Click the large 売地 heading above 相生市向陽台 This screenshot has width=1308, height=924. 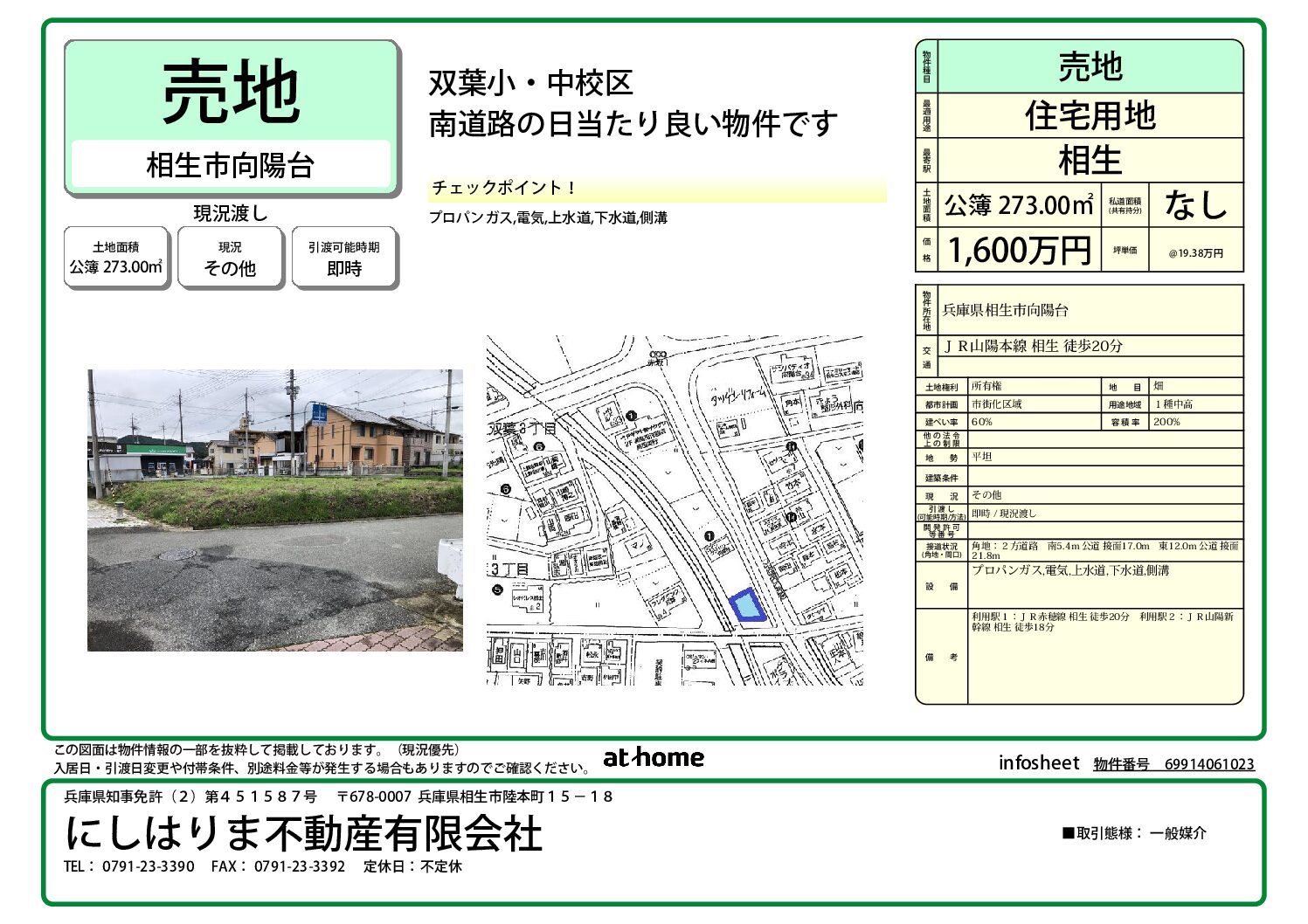pyautogui.click(x=232, y=92)
